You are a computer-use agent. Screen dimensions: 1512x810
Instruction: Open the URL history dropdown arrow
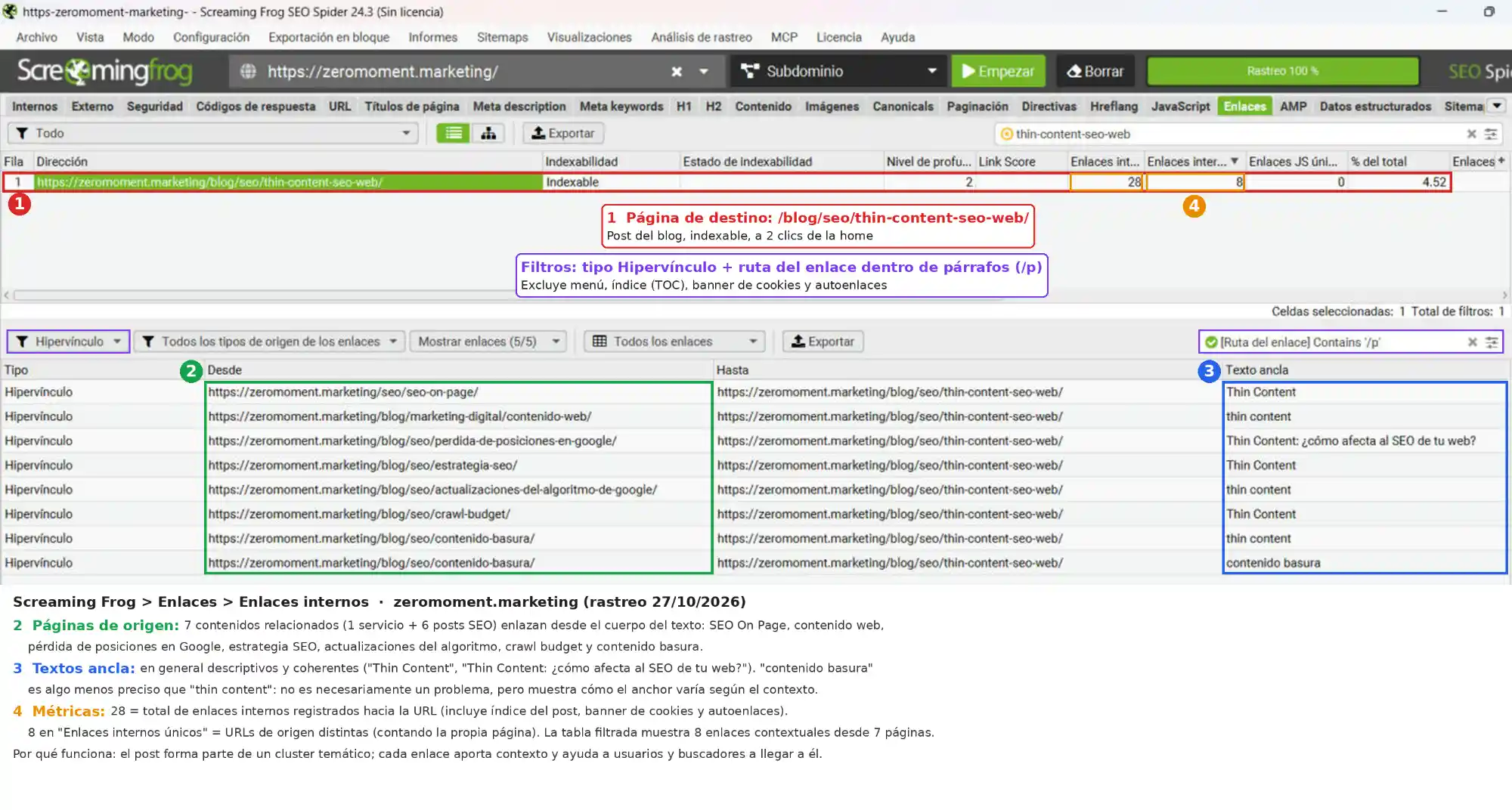click(704, 71)
